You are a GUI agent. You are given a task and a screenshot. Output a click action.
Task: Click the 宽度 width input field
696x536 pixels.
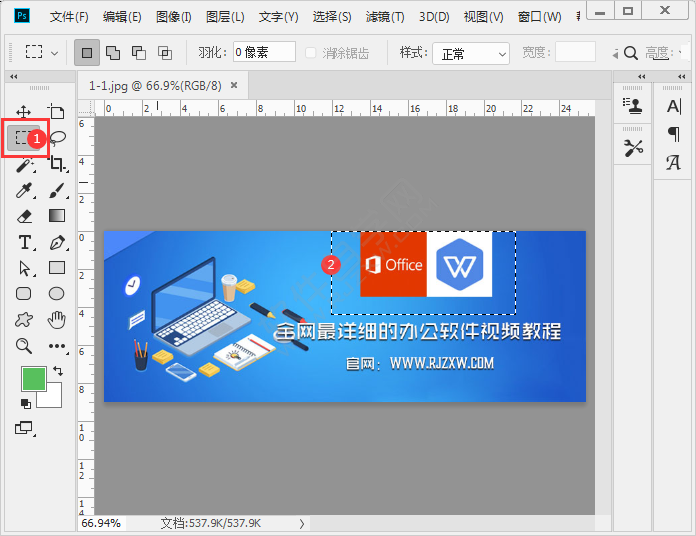pos(575,52)
